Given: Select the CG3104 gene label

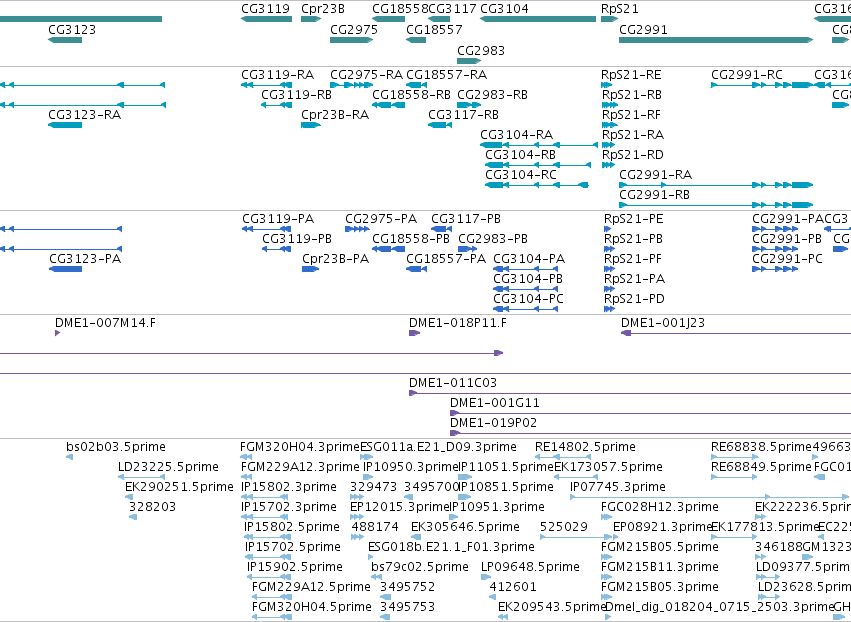Looking at the screenshot, I should pos(504,9).
